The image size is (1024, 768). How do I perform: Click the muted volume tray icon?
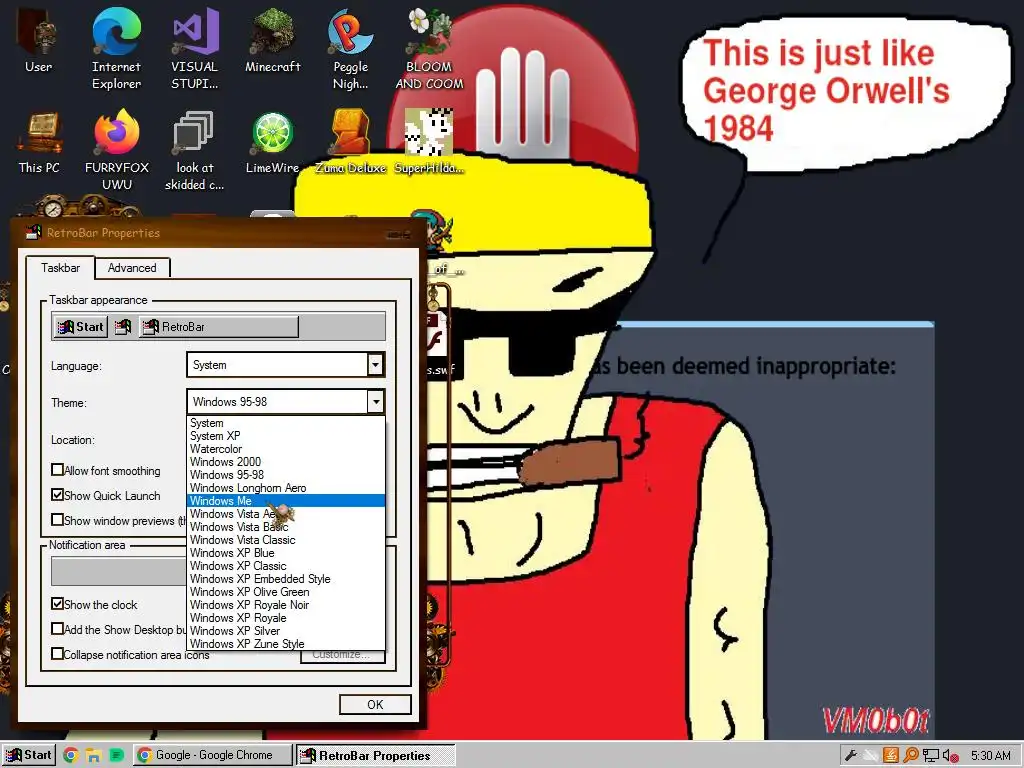pos(950,756)
